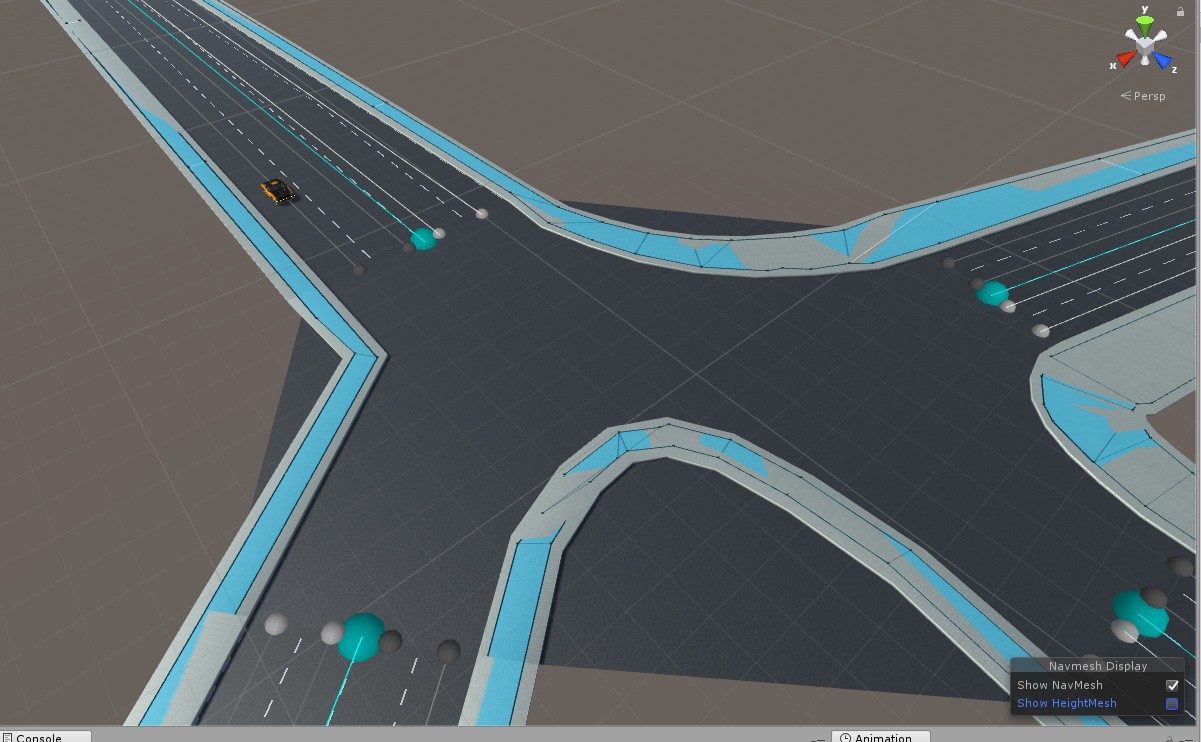Switch to the Console tab
Screen dimensions: 1201x742
(x=38, y=737)
